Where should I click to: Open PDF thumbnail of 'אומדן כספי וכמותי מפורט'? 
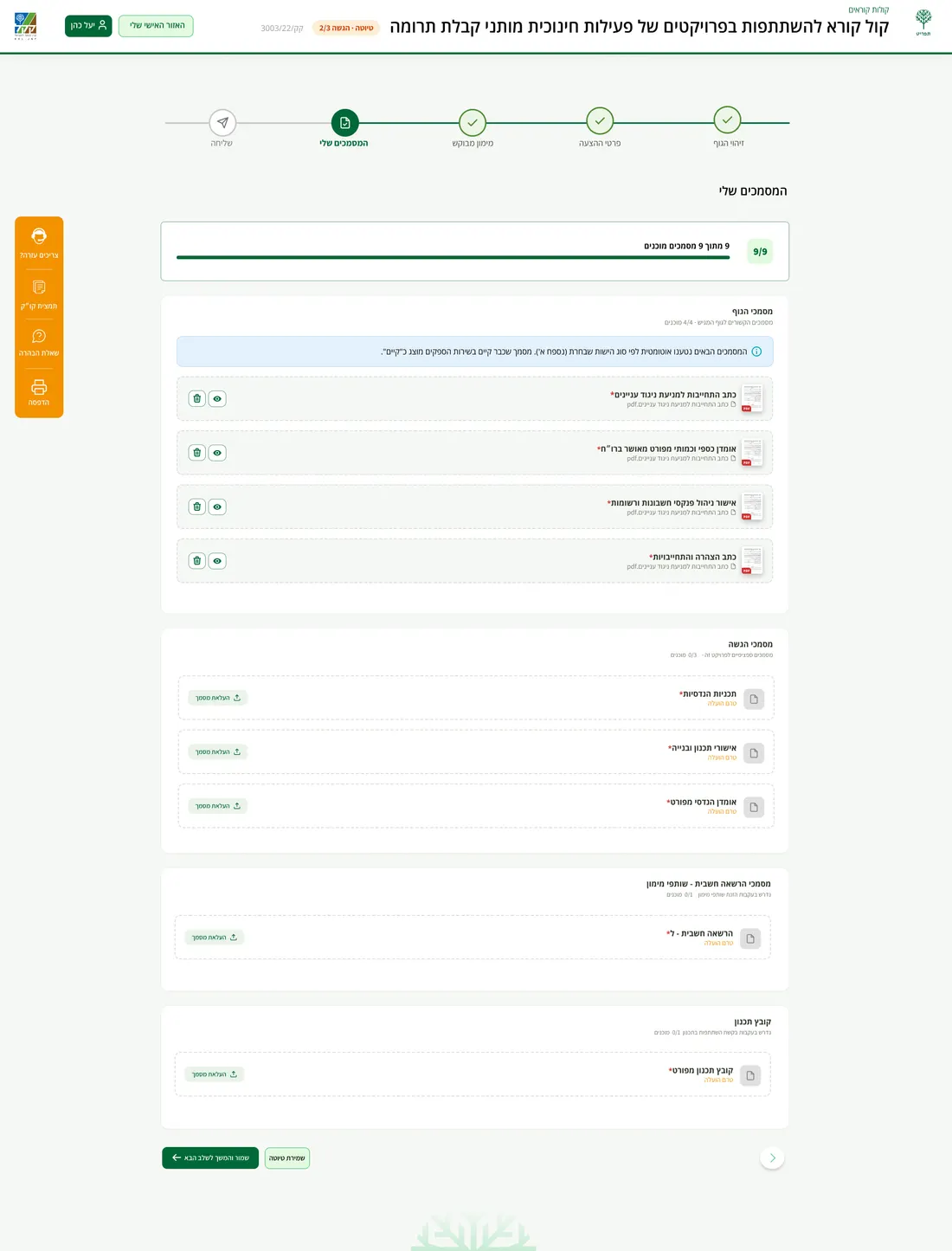click(x=752, y=453)
